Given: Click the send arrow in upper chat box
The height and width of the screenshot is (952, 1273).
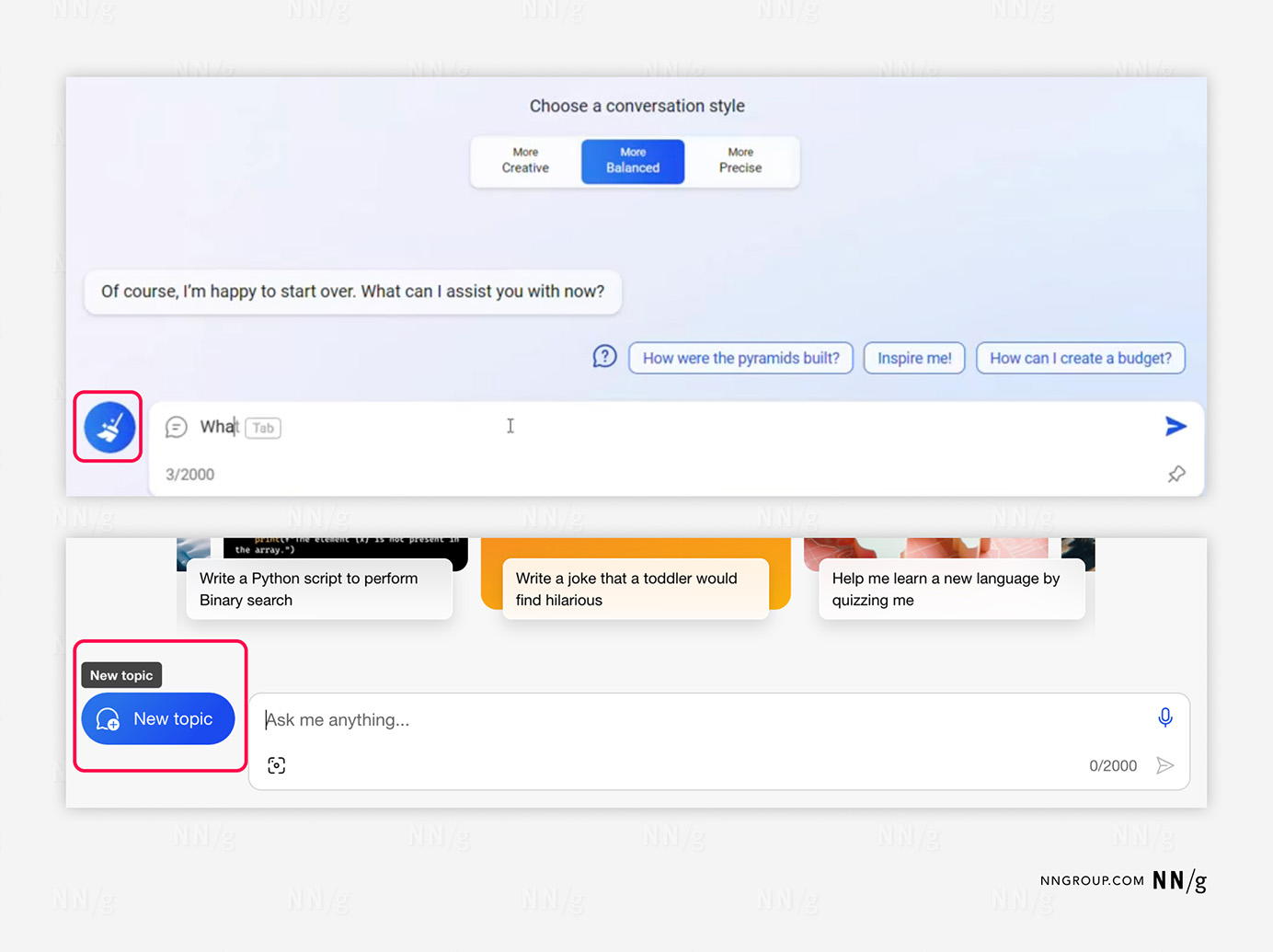Looking at the screenshot, I should 1176,426.
